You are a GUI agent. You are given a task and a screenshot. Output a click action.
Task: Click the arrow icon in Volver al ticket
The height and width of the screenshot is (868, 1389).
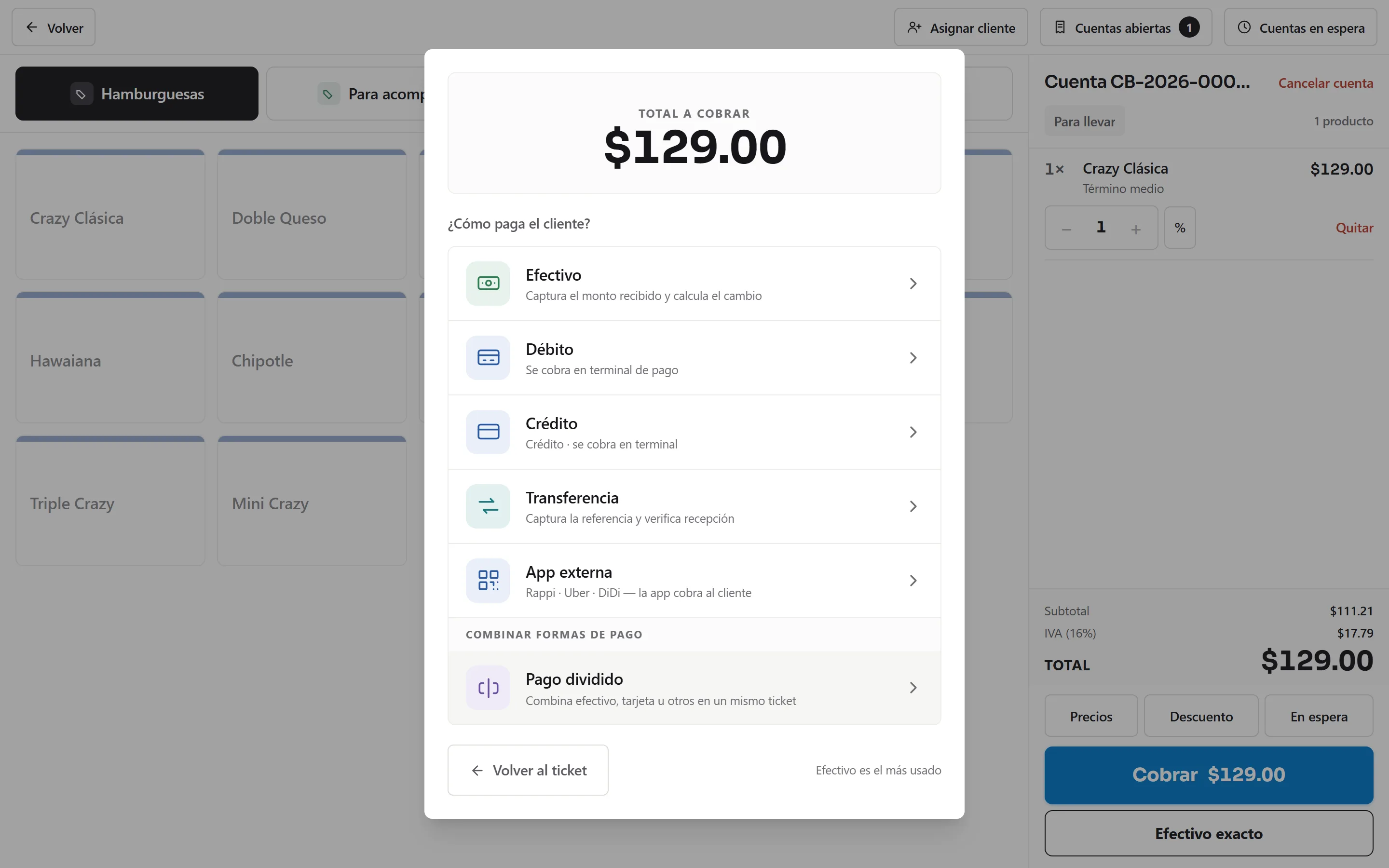point(477,771)
